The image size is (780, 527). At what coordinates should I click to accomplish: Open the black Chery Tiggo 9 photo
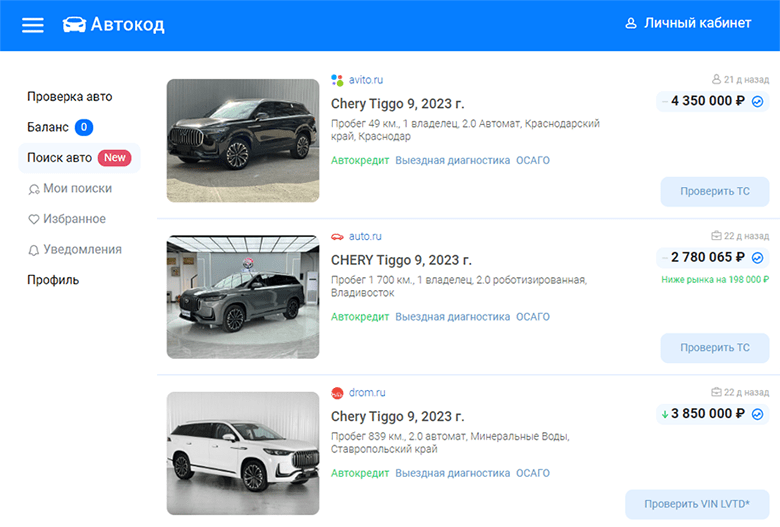[x=243, y=140]
